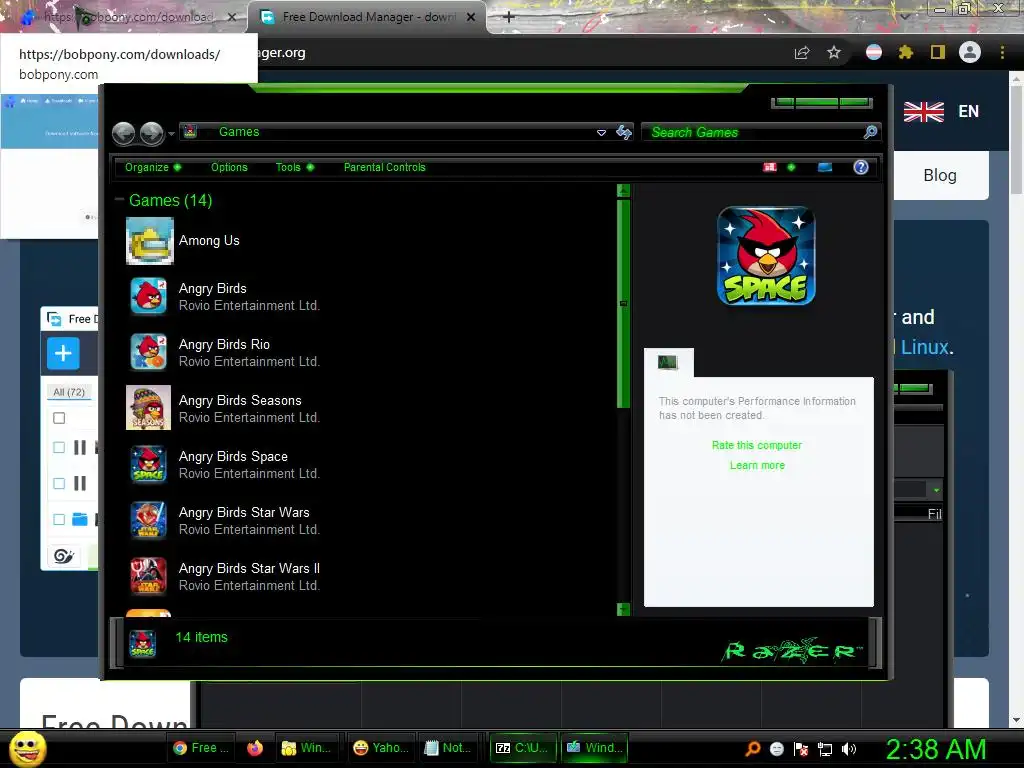
Task: Tick the top select-all checkbox in FDM list
Action: pos(59,418)
